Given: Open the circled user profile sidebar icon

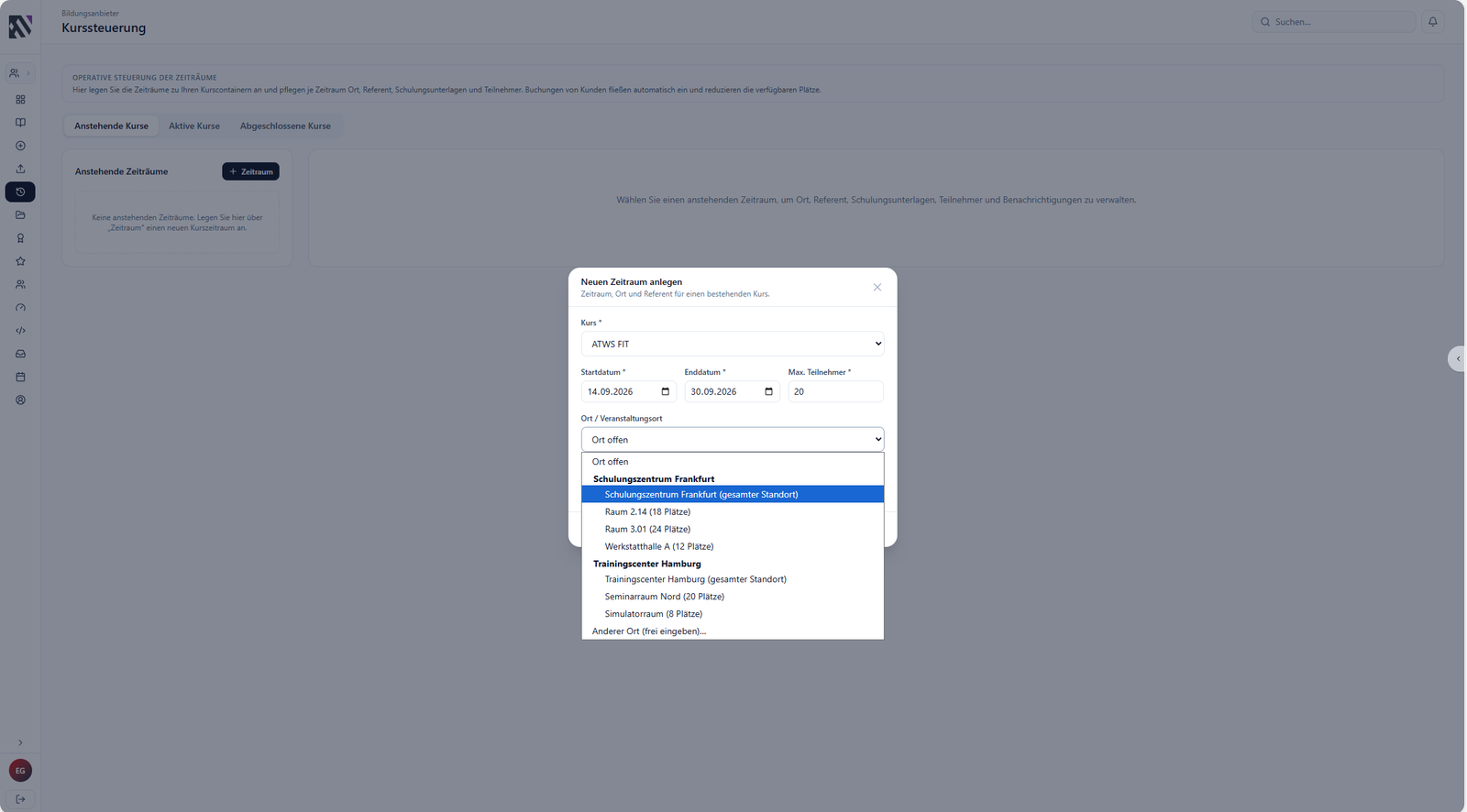Looking at the screenshot, I should (20, 401).
